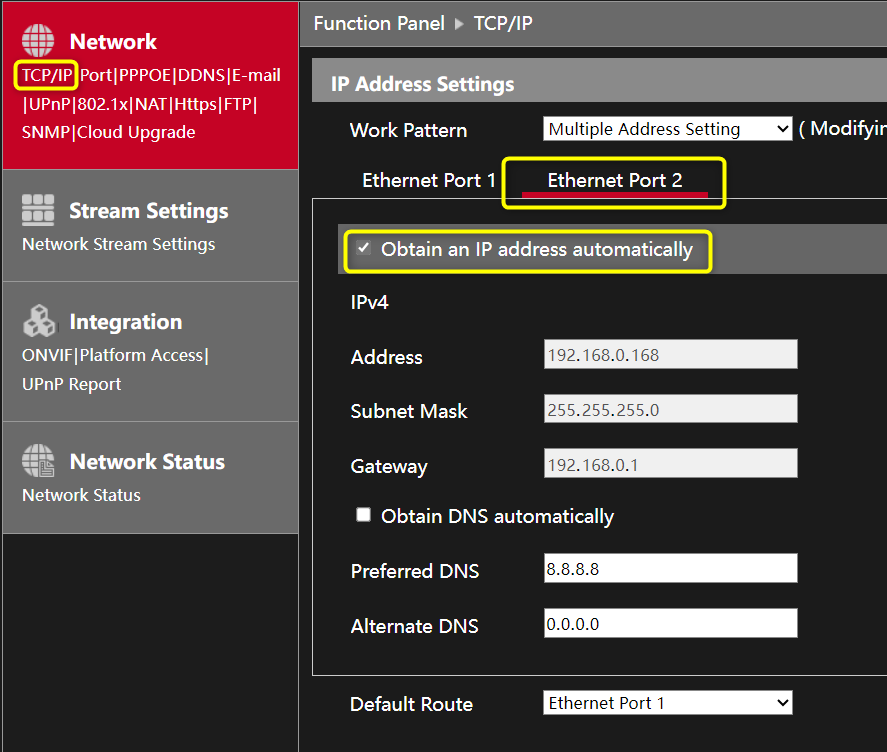The width and height of the screenshot is (887, 752).
Task: Open the TCP/IP settings link
Action: coord(47,75)
